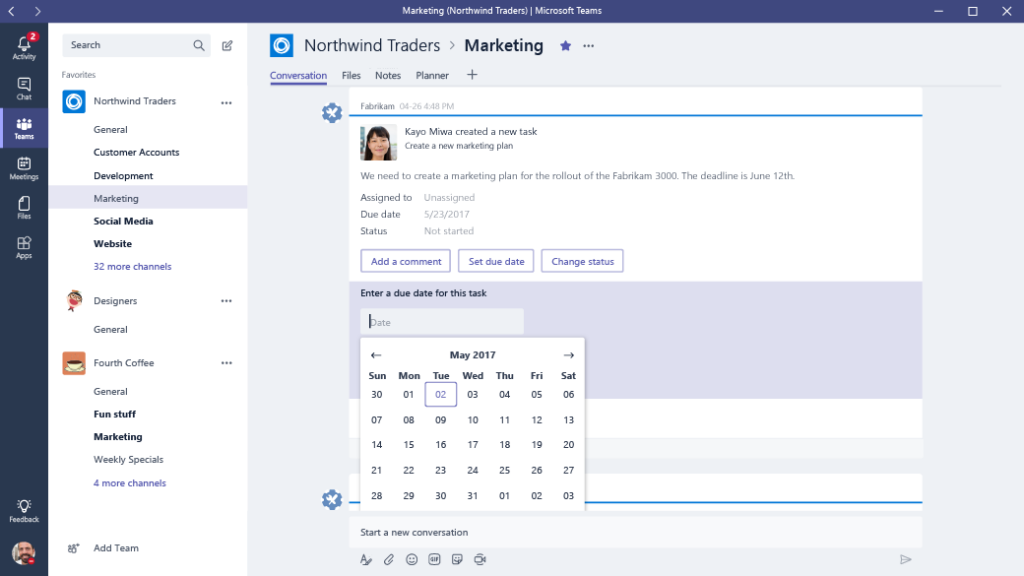Image resolution: width=1024 pixels, height=576 pixels.
Task: Go to previous month in calendar
Action: tap(376, 355)
